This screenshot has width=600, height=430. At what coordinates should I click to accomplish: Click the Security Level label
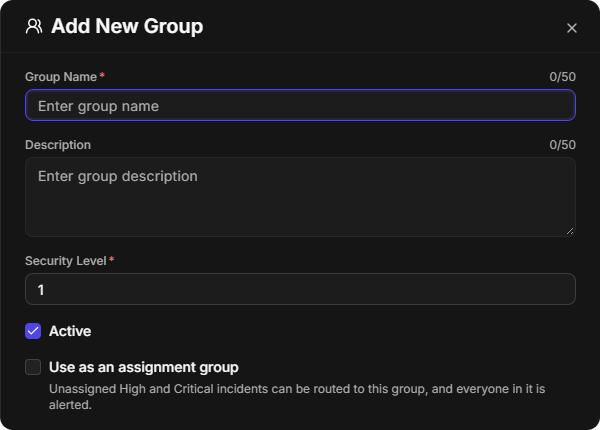(x=66, y=261)
